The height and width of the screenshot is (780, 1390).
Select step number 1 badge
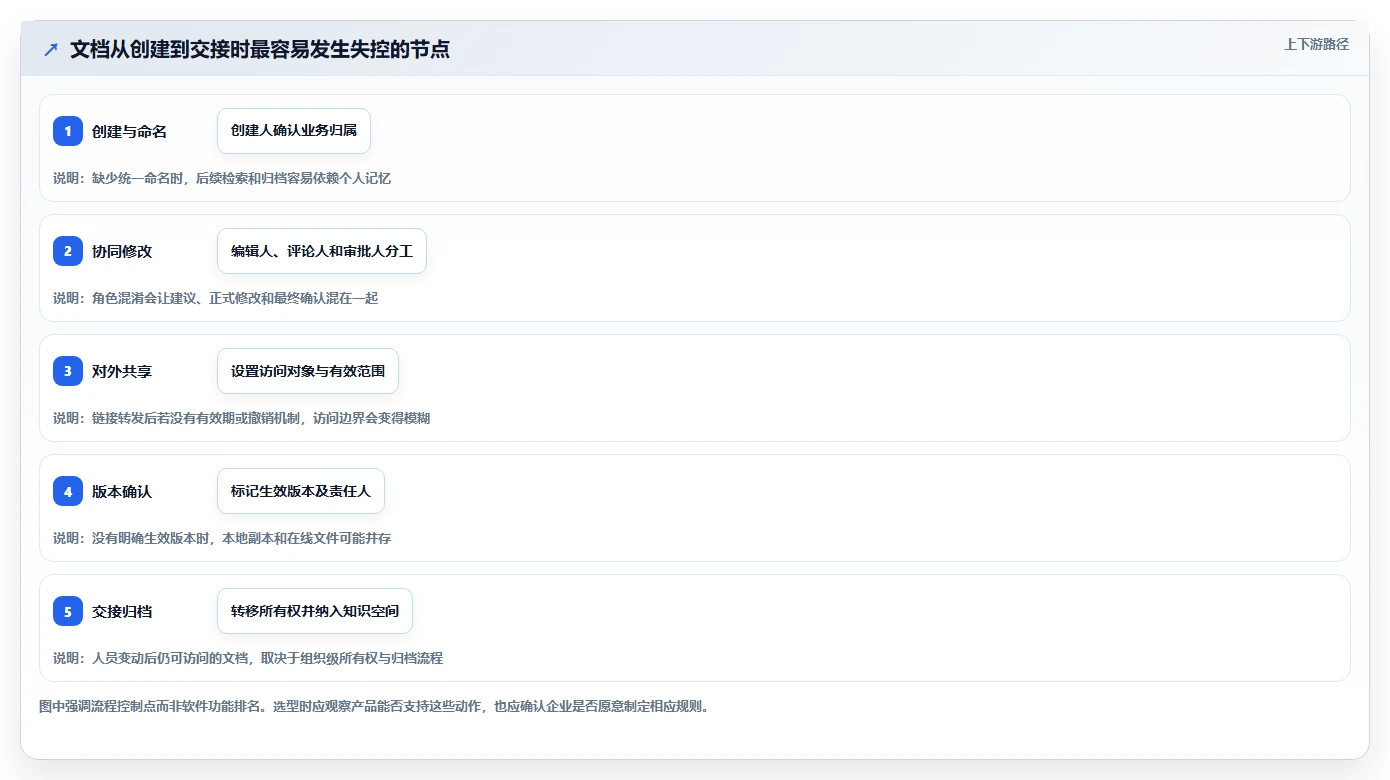pos(68,131)
